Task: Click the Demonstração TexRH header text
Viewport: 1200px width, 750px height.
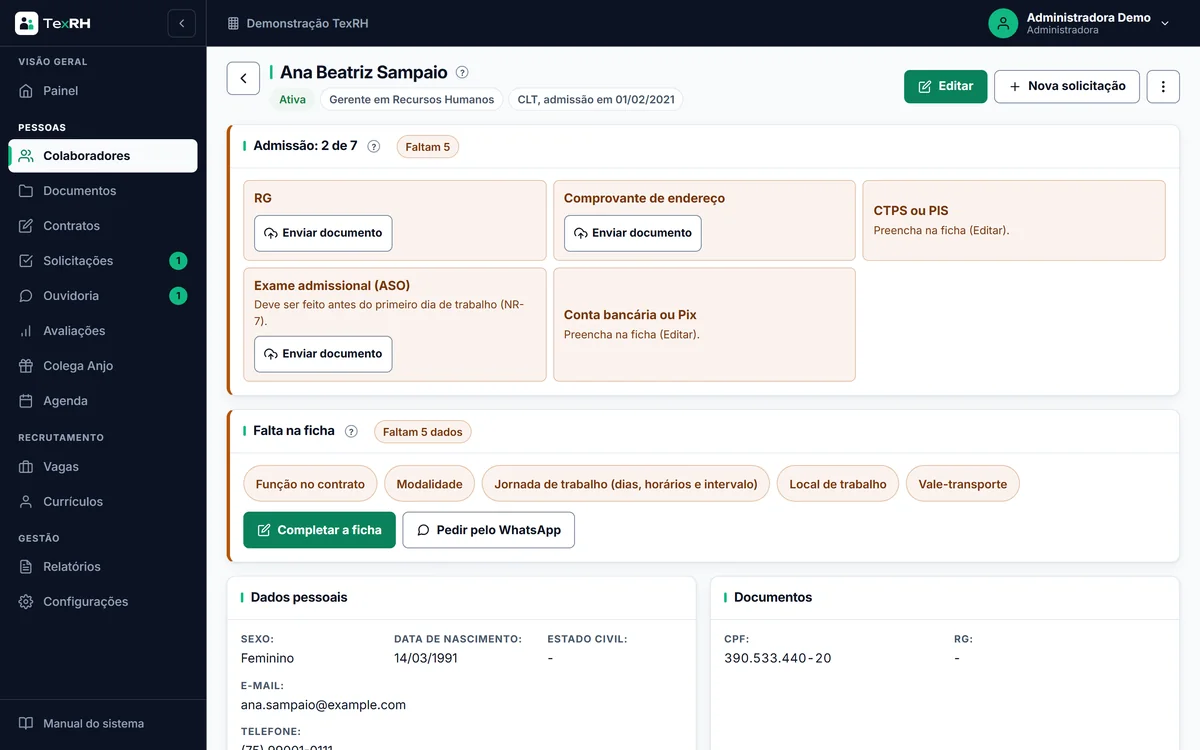Action: click(x=307, y=23)
